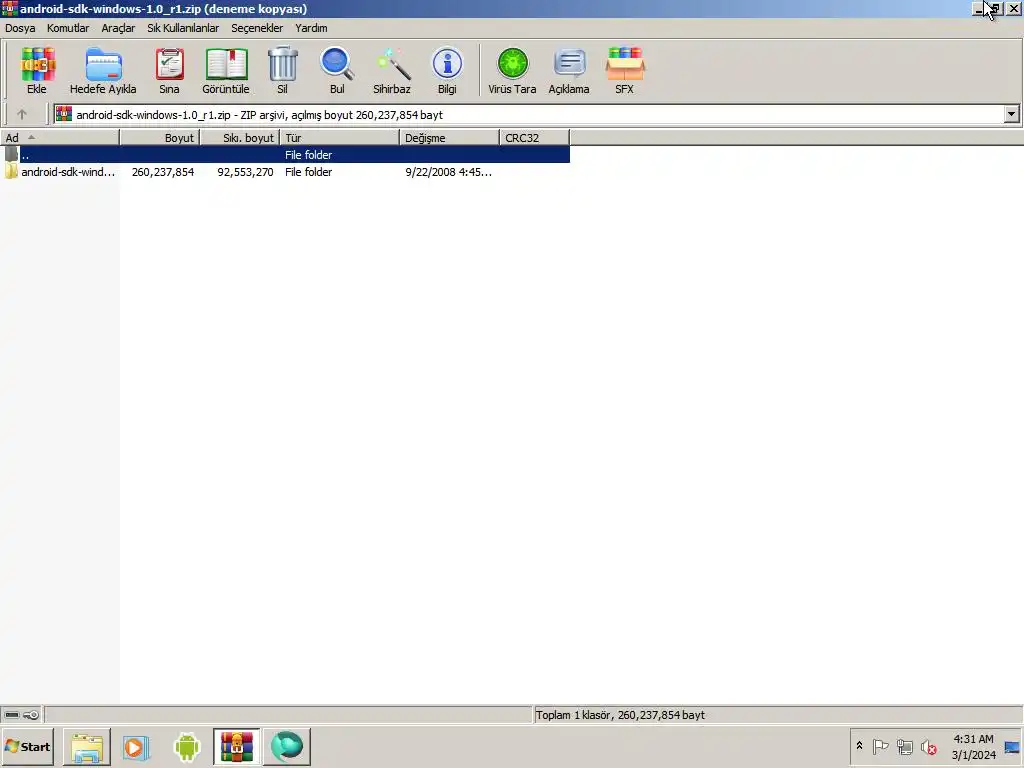Open Yardım menu
The width and height of the screenshot is (1024, 768).
pyautogui.click(x=312, y=28)
